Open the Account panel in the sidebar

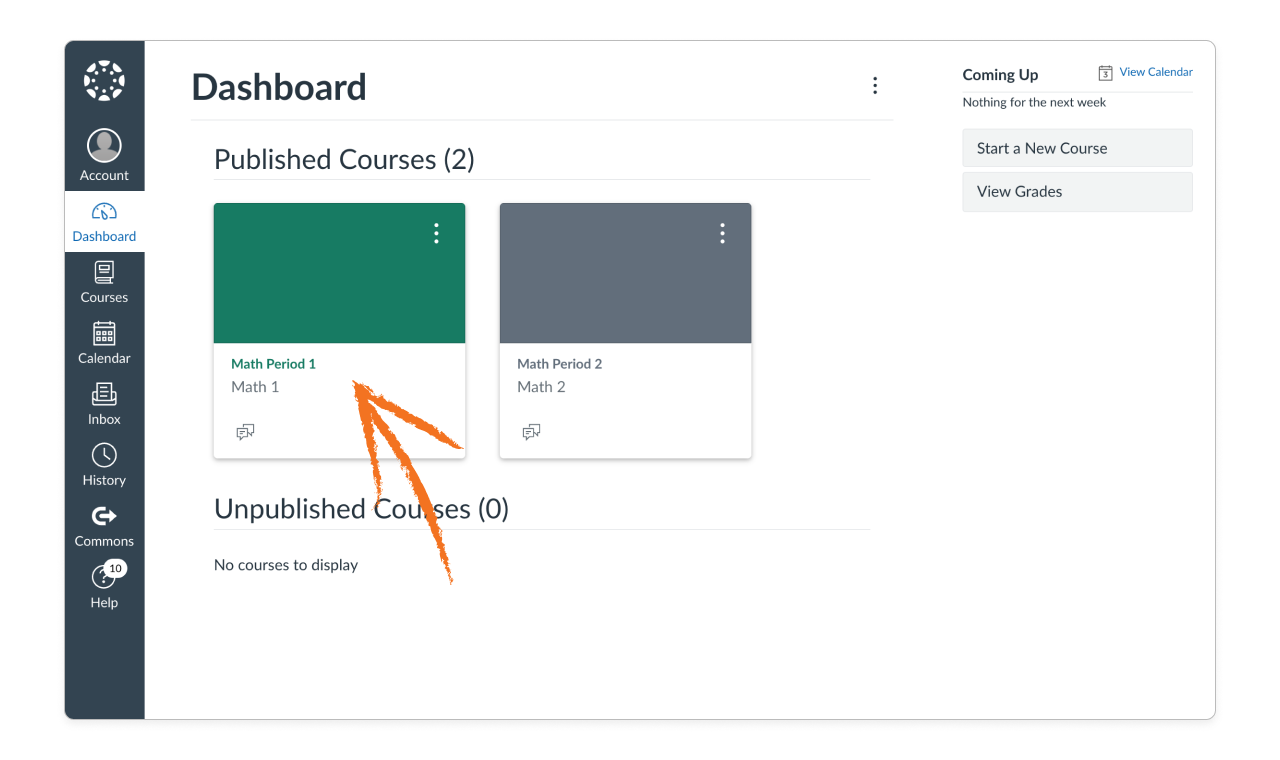tap(104, 153)
